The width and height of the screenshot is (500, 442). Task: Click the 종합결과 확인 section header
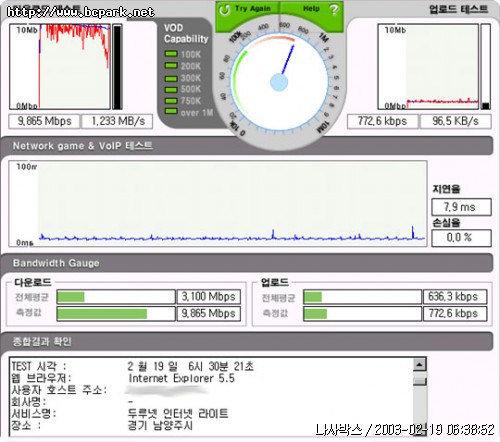247,341
